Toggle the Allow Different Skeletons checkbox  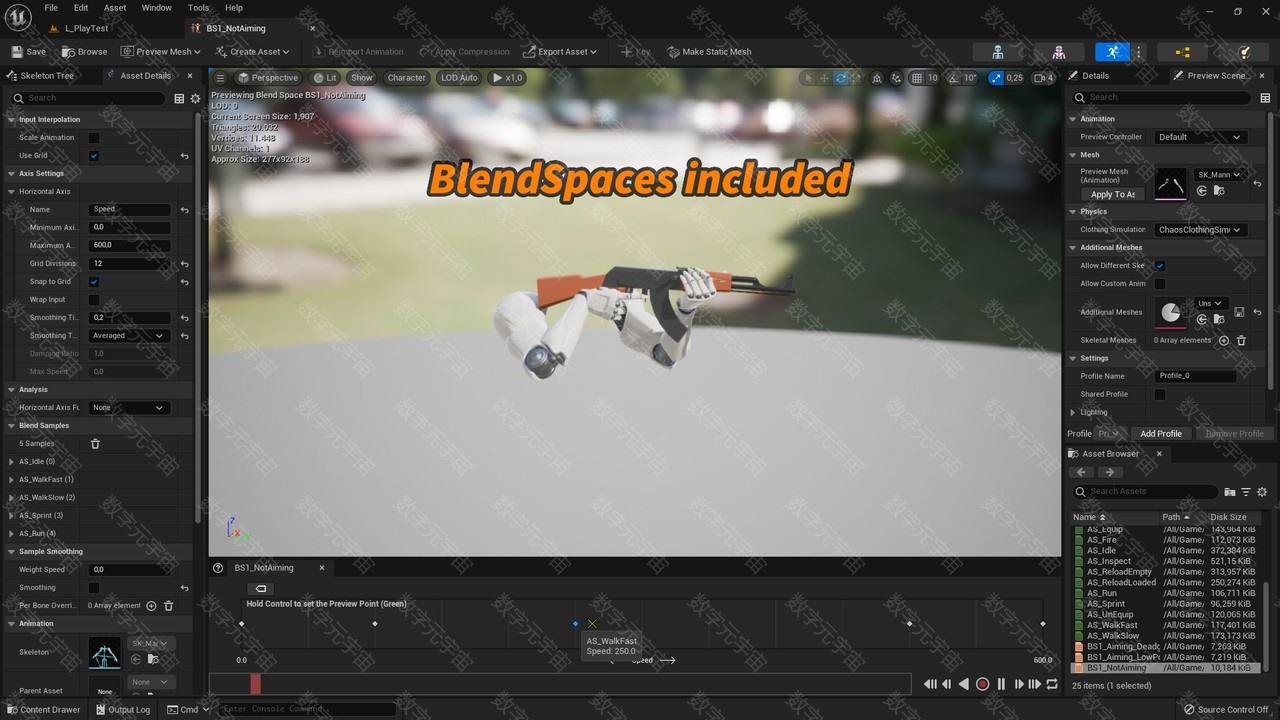point(1160,266)
